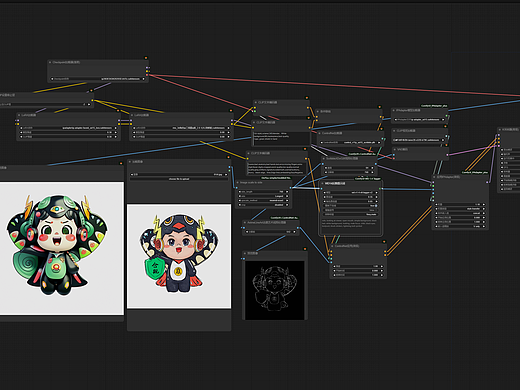Adjust left LoRA loader CLIP strength value

(68, 137)
